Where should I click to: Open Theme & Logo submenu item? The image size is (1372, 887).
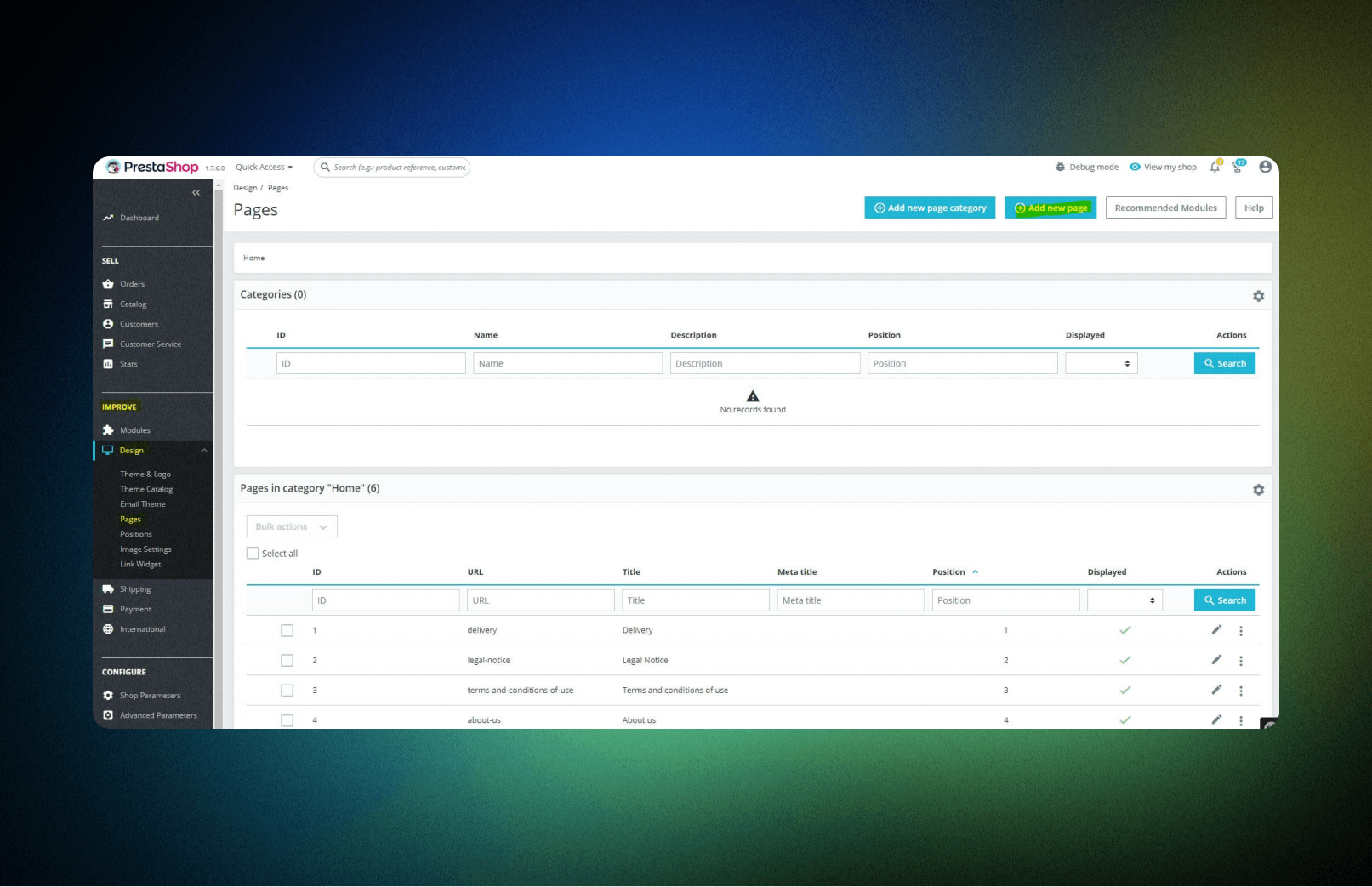(145, 475)
